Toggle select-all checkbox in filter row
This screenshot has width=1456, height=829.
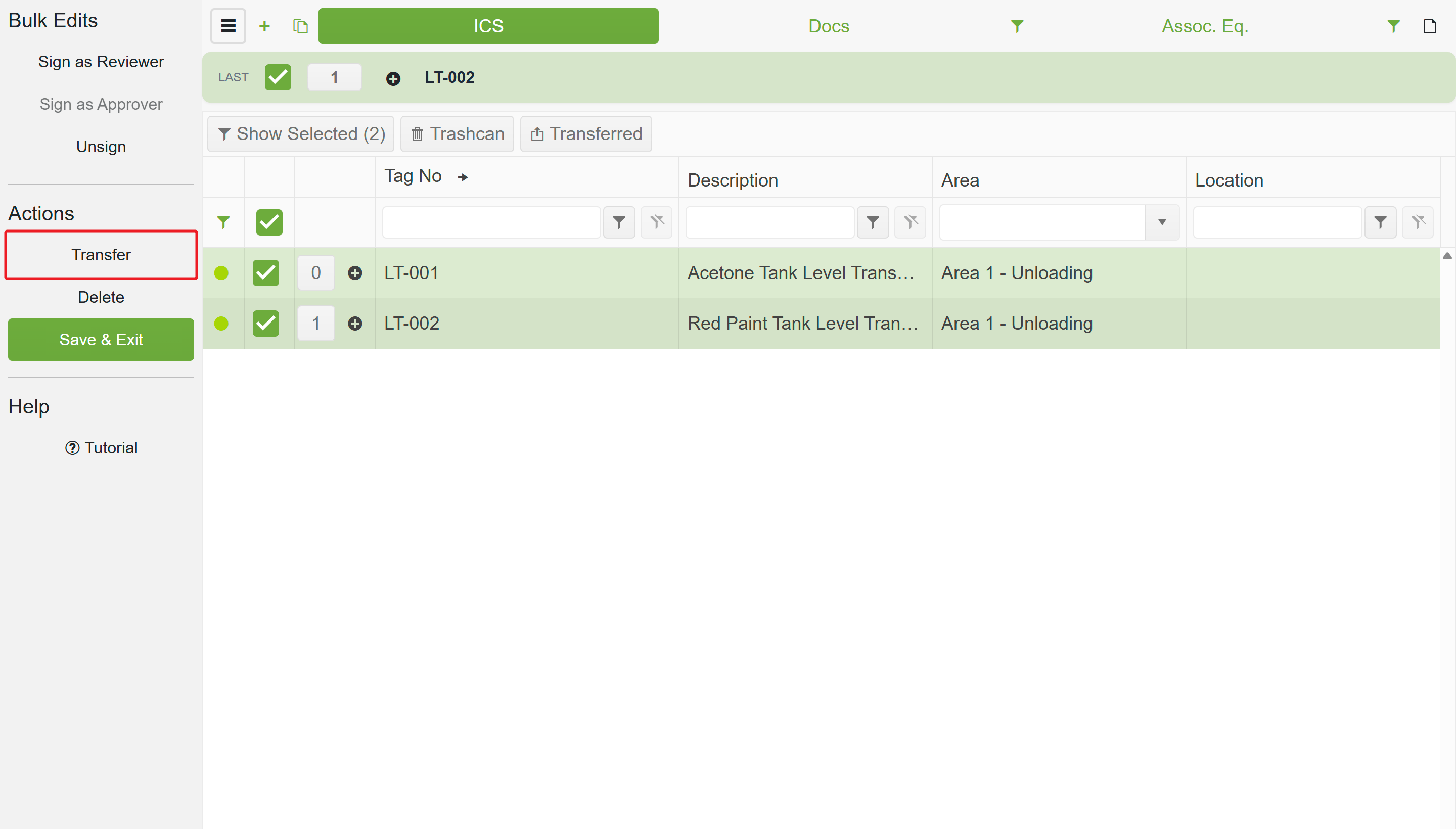pyautogui.click(x=269, y=222)
